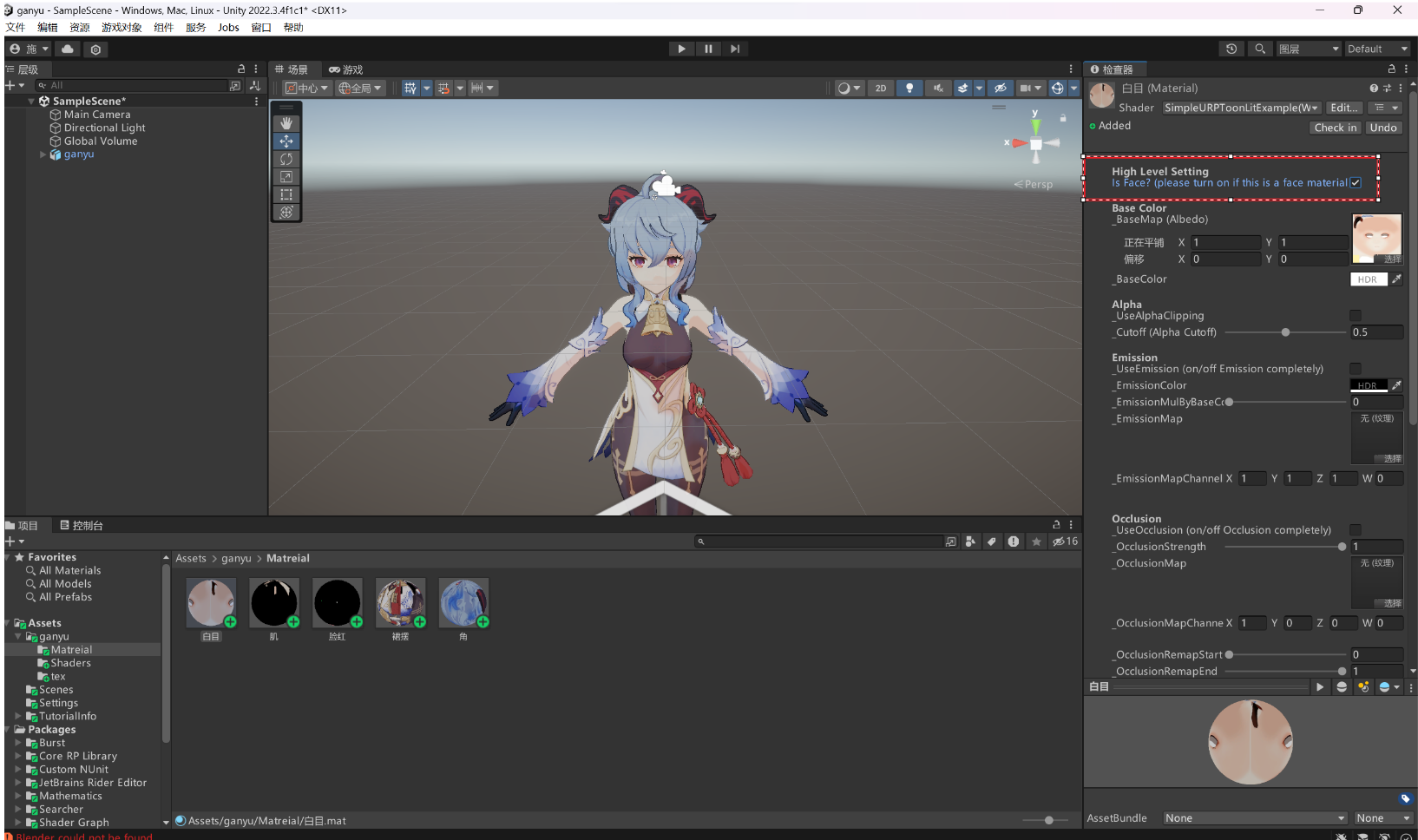Open scene camera settings
1418x840 pixels.
click(x=1026, y=88)
